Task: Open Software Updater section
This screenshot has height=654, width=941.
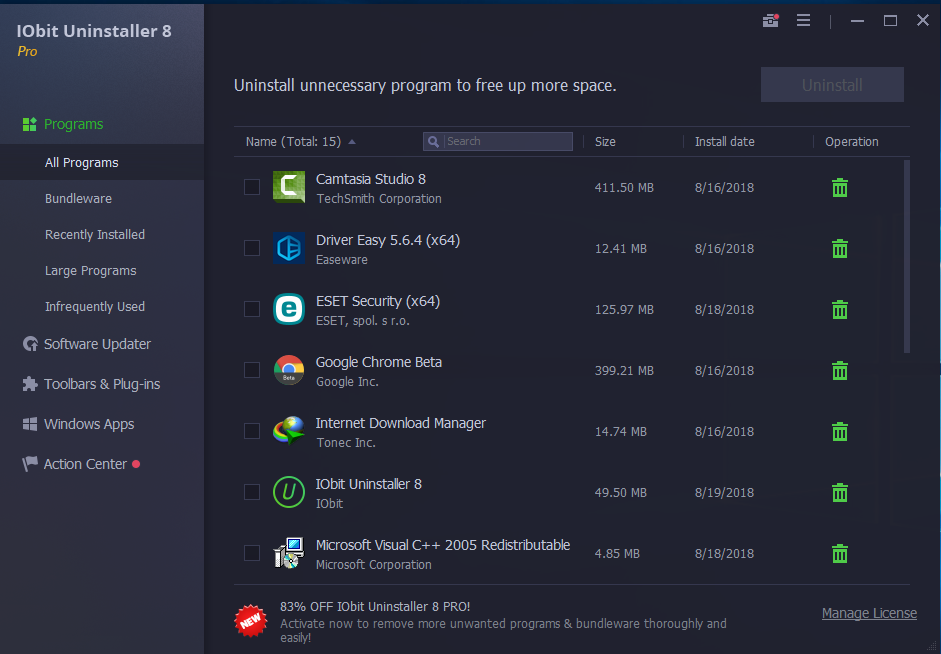Action: (97, 344)
